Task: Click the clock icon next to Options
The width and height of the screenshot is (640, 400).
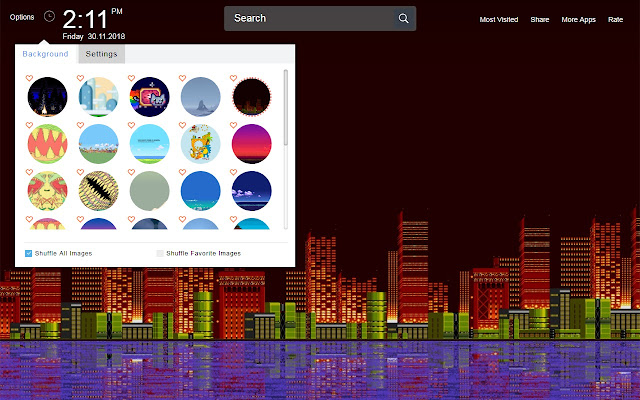Action: (x=49, y=16)
